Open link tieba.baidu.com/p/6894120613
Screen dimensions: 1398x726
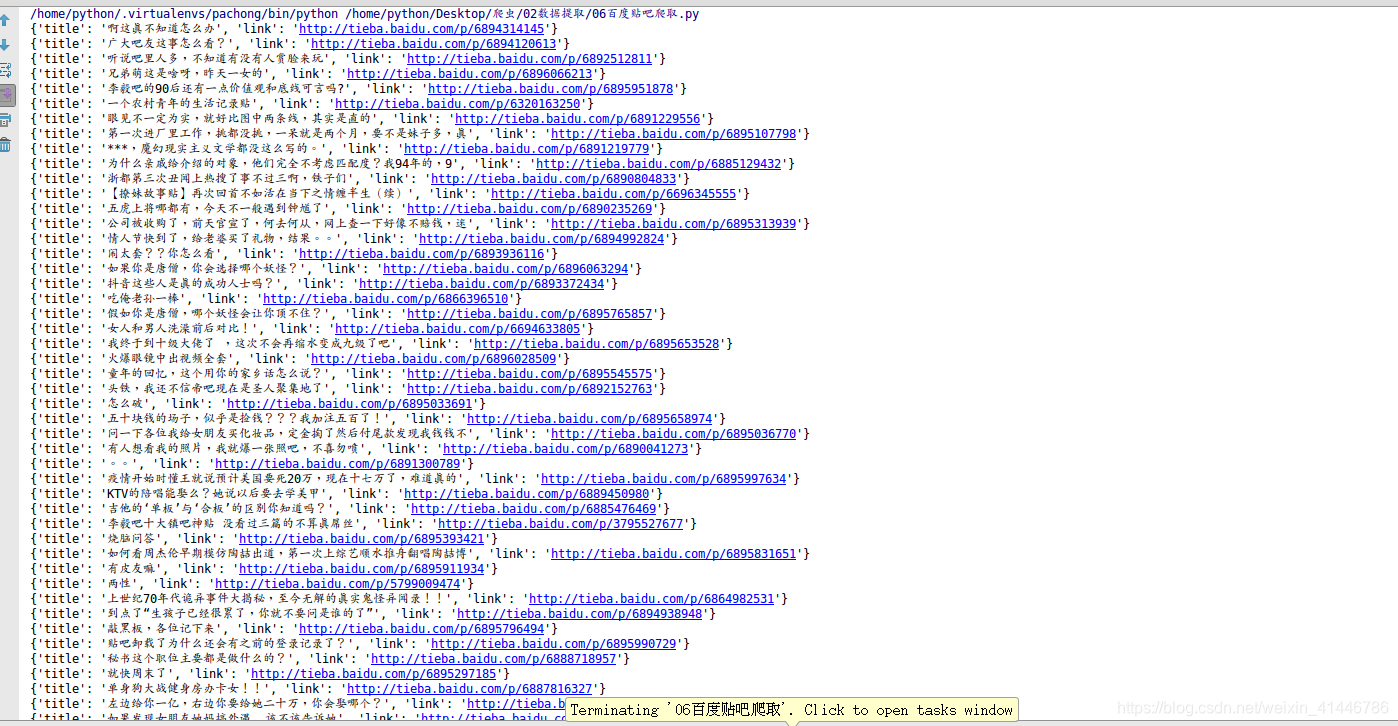point(434,44)
